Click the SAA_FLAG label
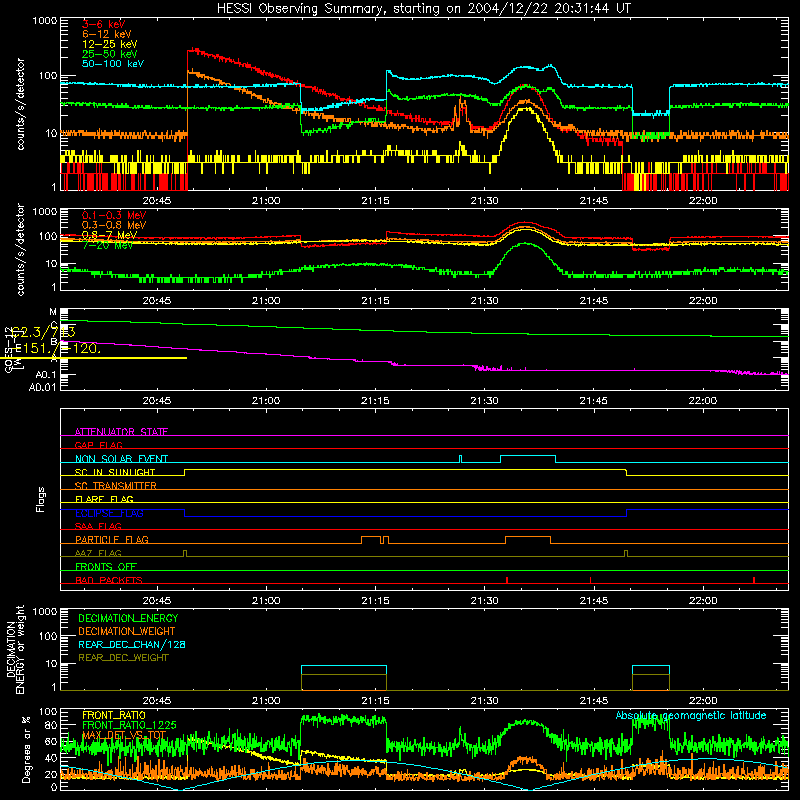The image size is (800, 800). (x=98, y=526)
